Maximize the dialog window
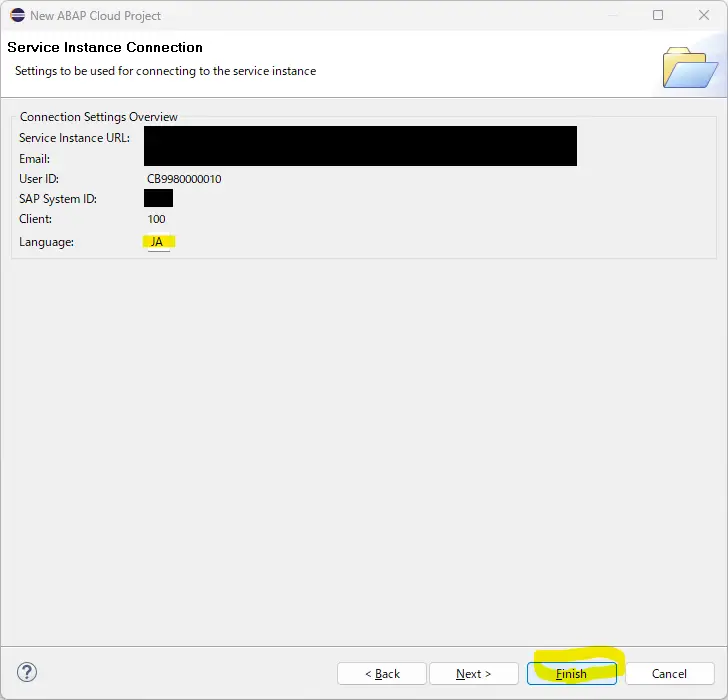728x700 pixels. point(658,15)
